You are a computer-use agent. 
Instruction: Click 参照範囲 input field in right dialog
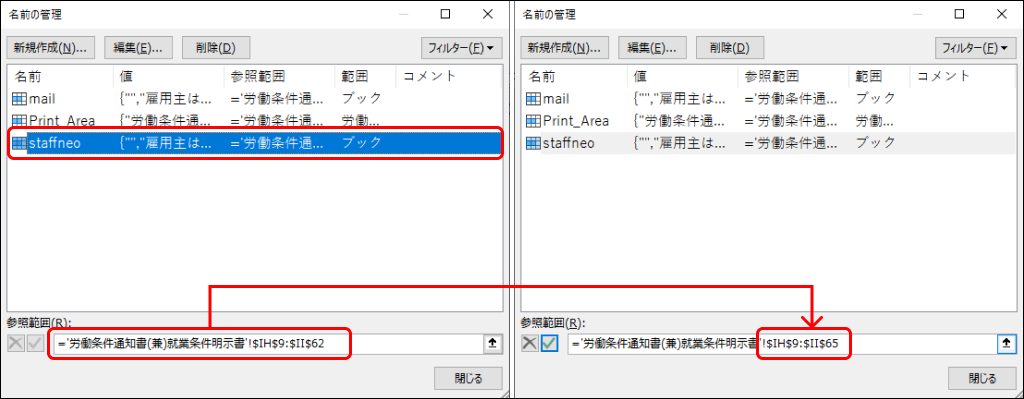tap(782, 343)
